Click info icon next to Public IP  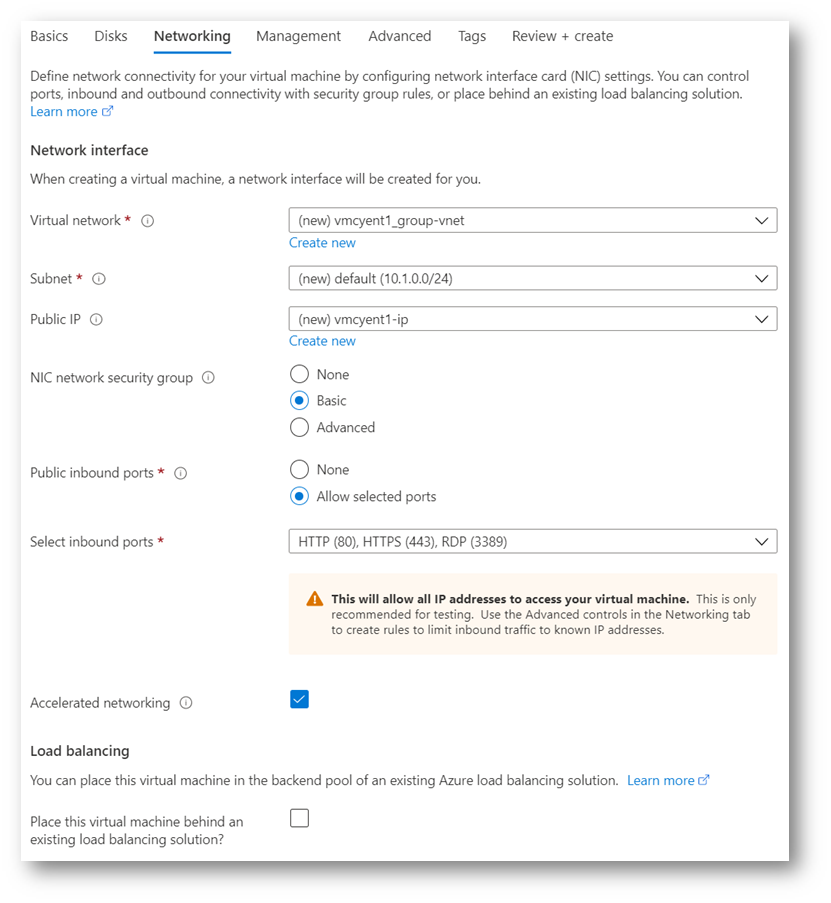click(96, 320)
